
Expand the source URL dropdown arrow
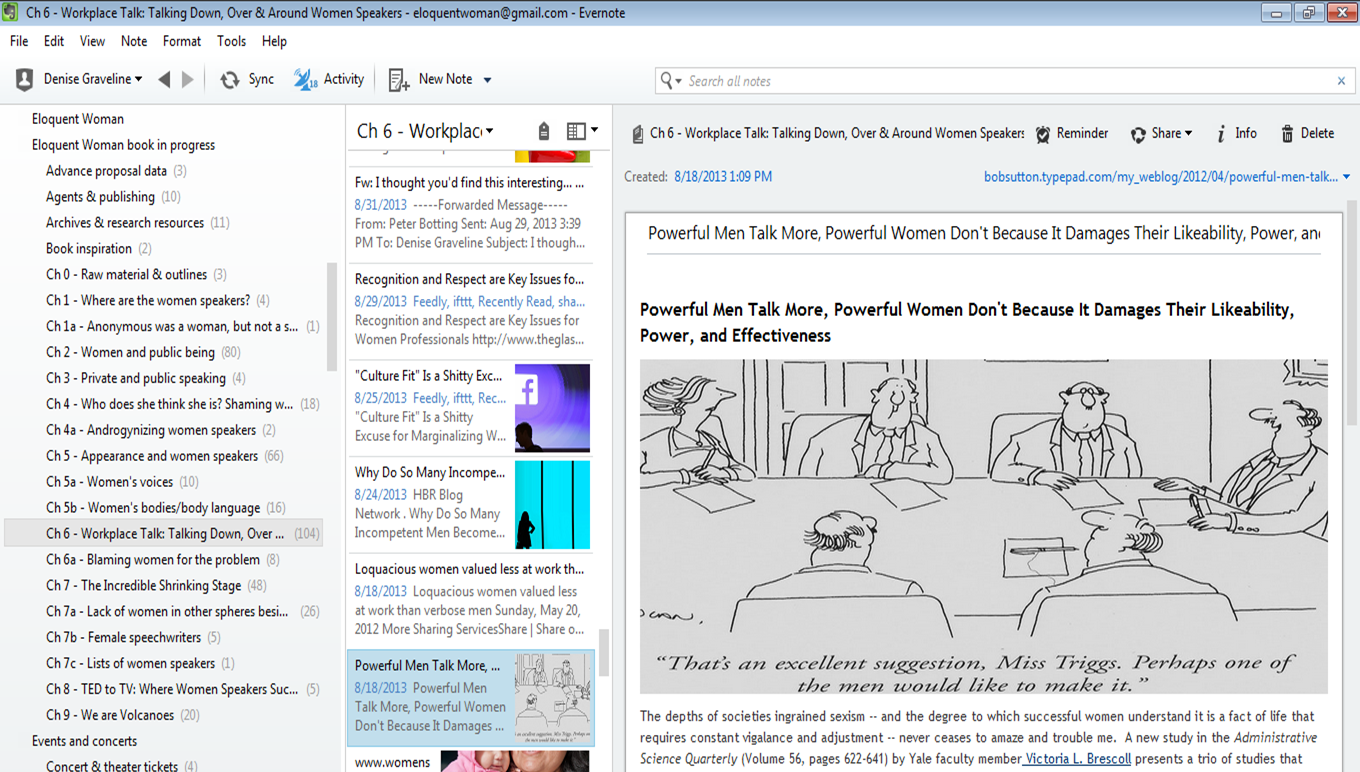point(1347,177)
